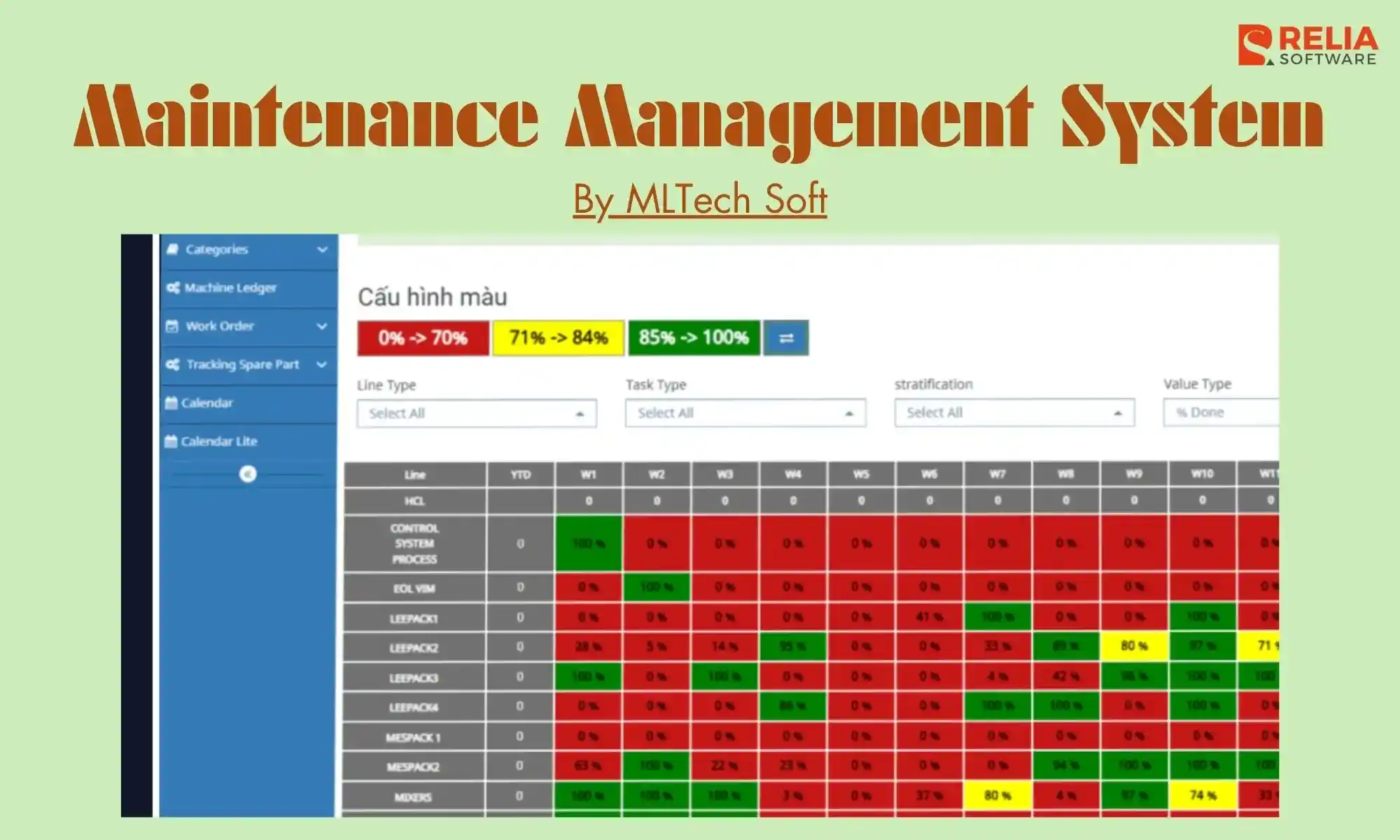Select the MESPACK 1 row label
This screenshot has width=1400, height=840.
click(414, 738)
